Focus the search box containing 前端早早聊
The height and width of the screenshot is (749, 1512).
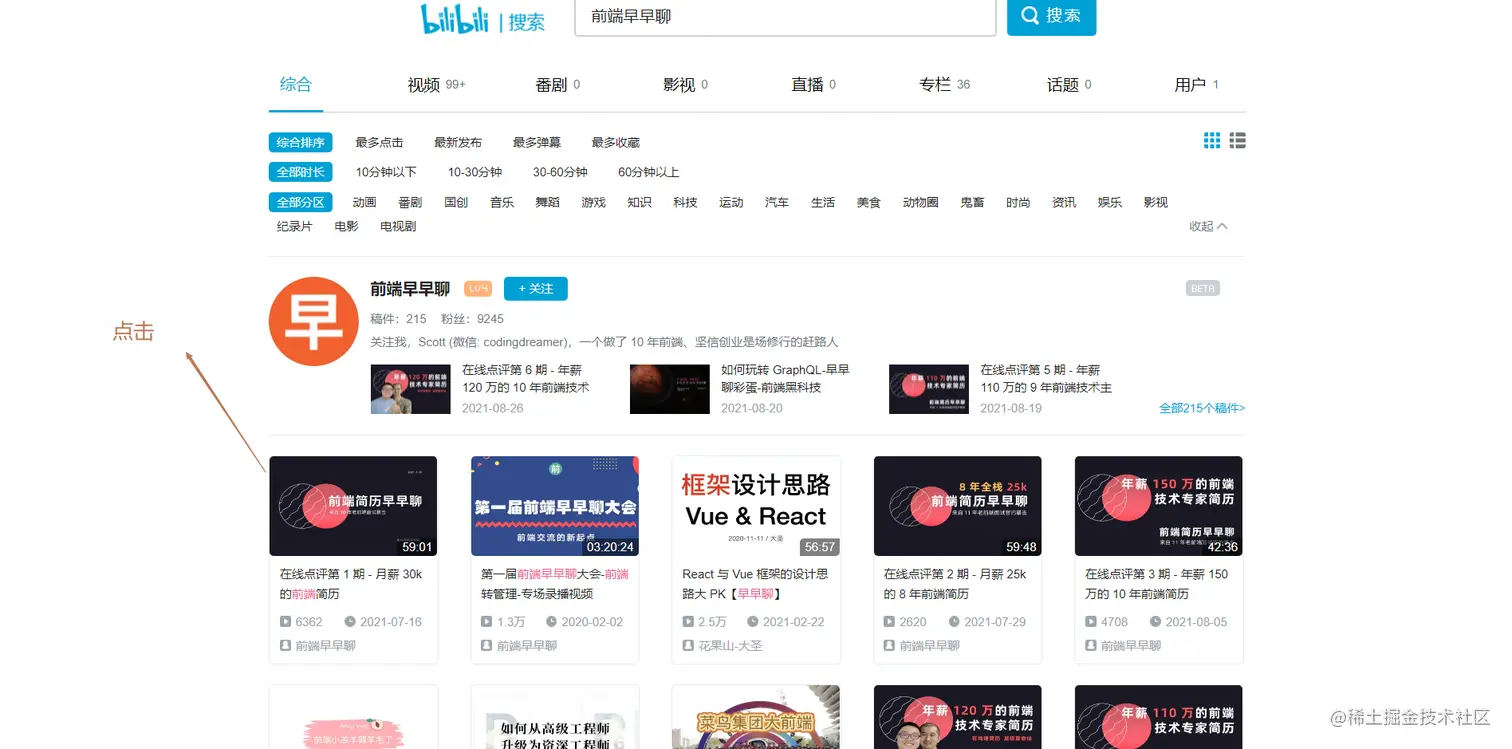785,17
